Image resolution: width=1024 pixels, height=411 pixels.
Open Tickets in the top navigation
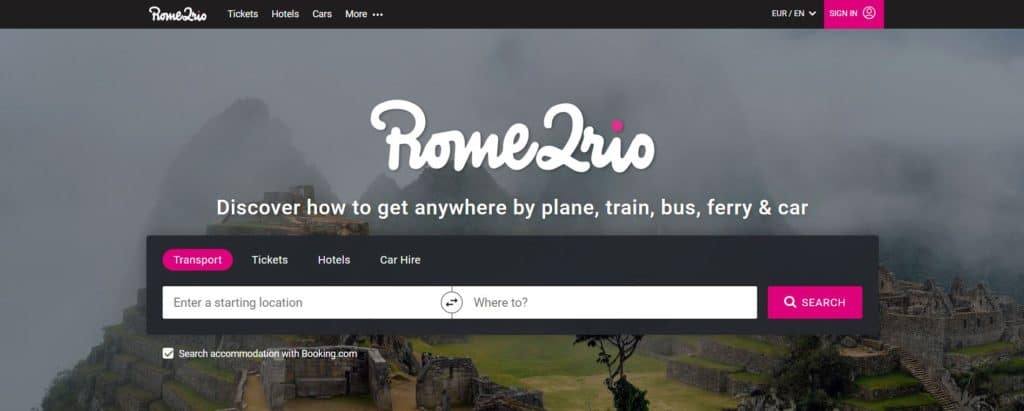[242, 14]
